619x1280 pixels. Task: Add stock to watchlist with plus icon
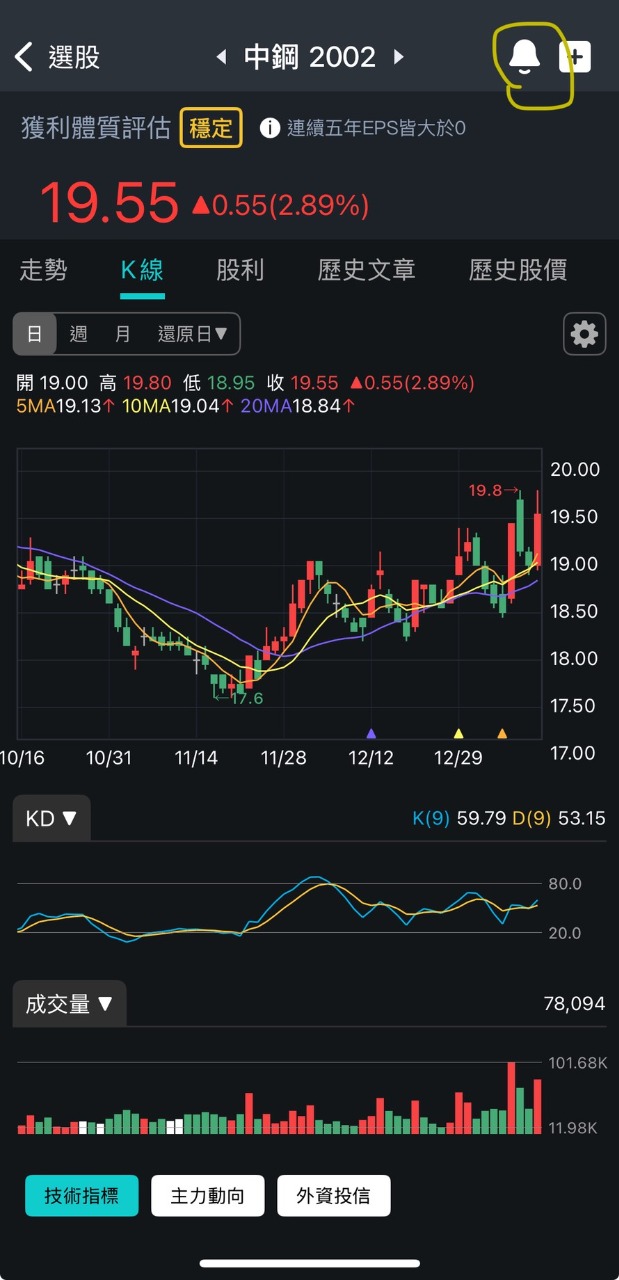coord(575,57)
